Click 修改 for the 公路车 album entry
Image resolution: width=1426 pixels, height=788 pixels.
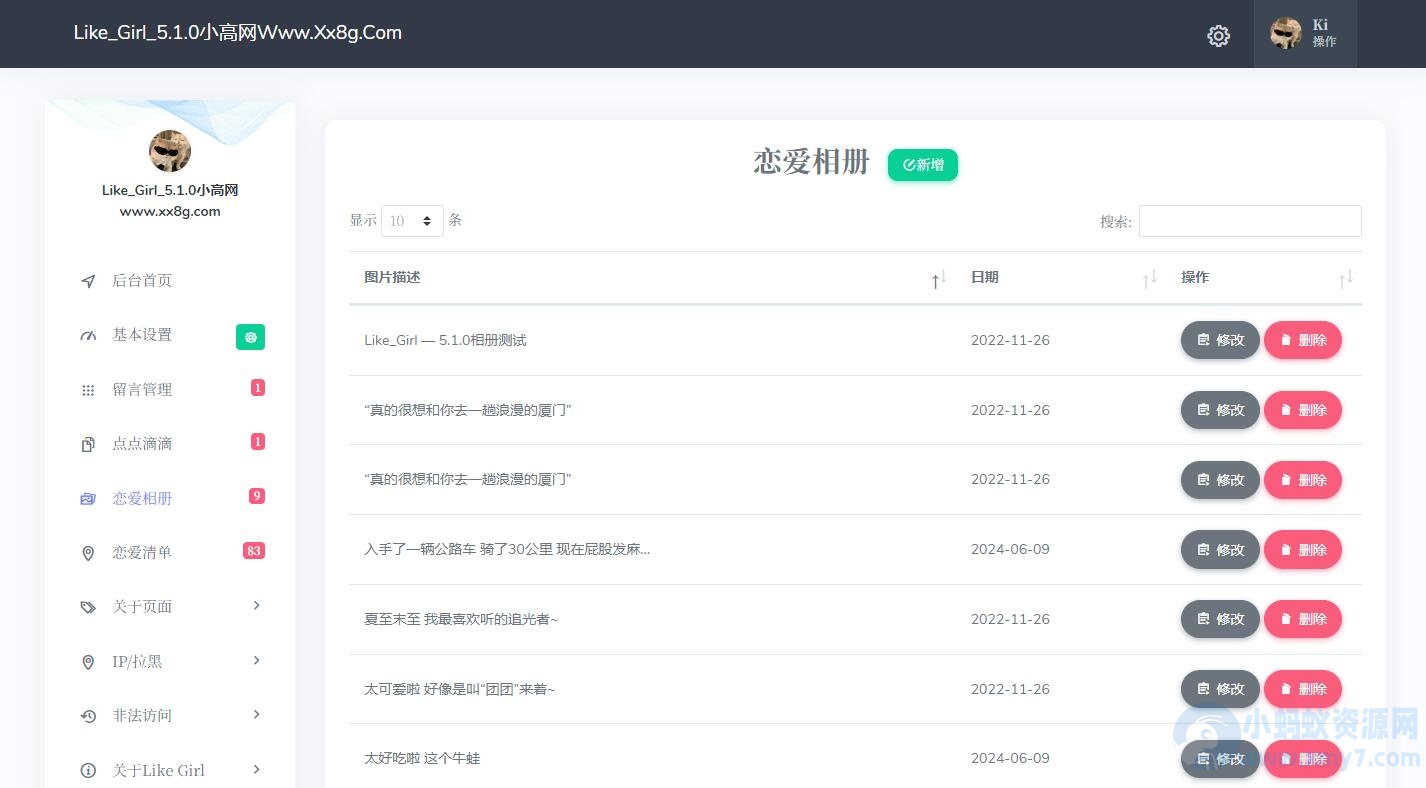point(1220,549)
